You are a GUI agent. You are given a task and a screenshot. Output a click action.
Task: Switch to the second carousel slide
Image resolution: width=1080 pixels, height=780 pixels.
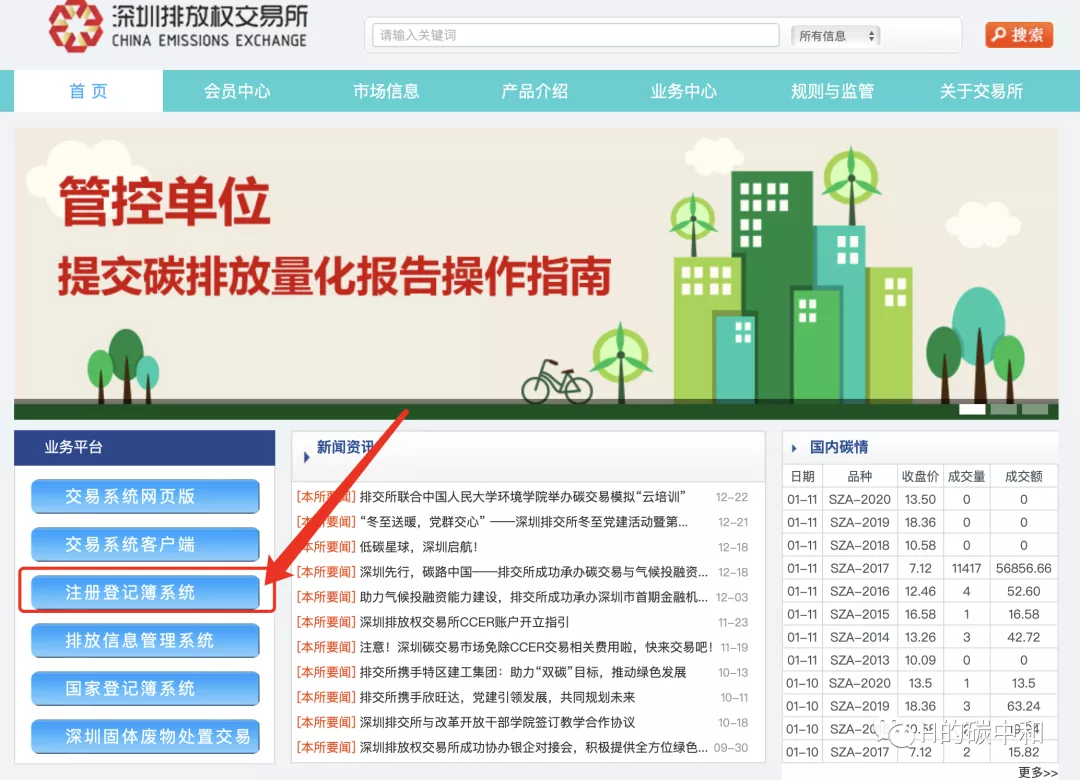point(1003,409)
